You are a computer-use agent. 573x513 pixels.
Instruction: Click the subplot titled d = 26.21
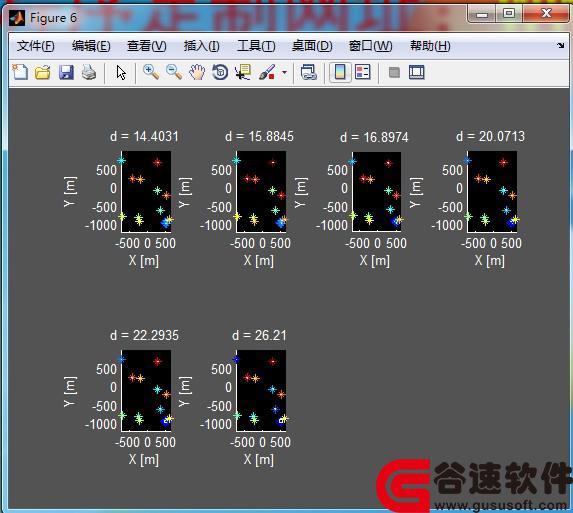pyautogui.click(x=261, y=391)
